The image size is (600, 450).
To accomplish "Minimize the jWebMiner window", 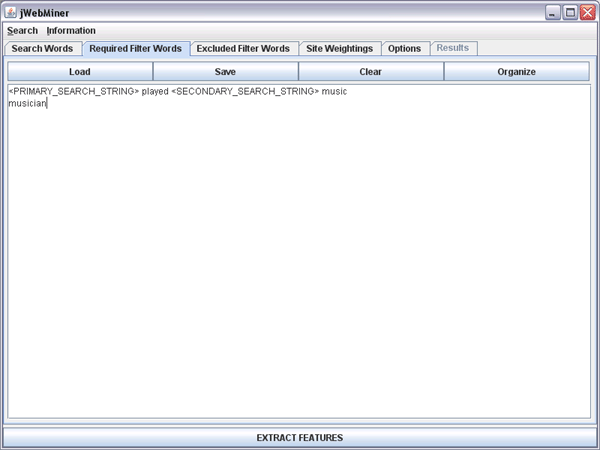I will pyautogui.click(x=553, y=12).
